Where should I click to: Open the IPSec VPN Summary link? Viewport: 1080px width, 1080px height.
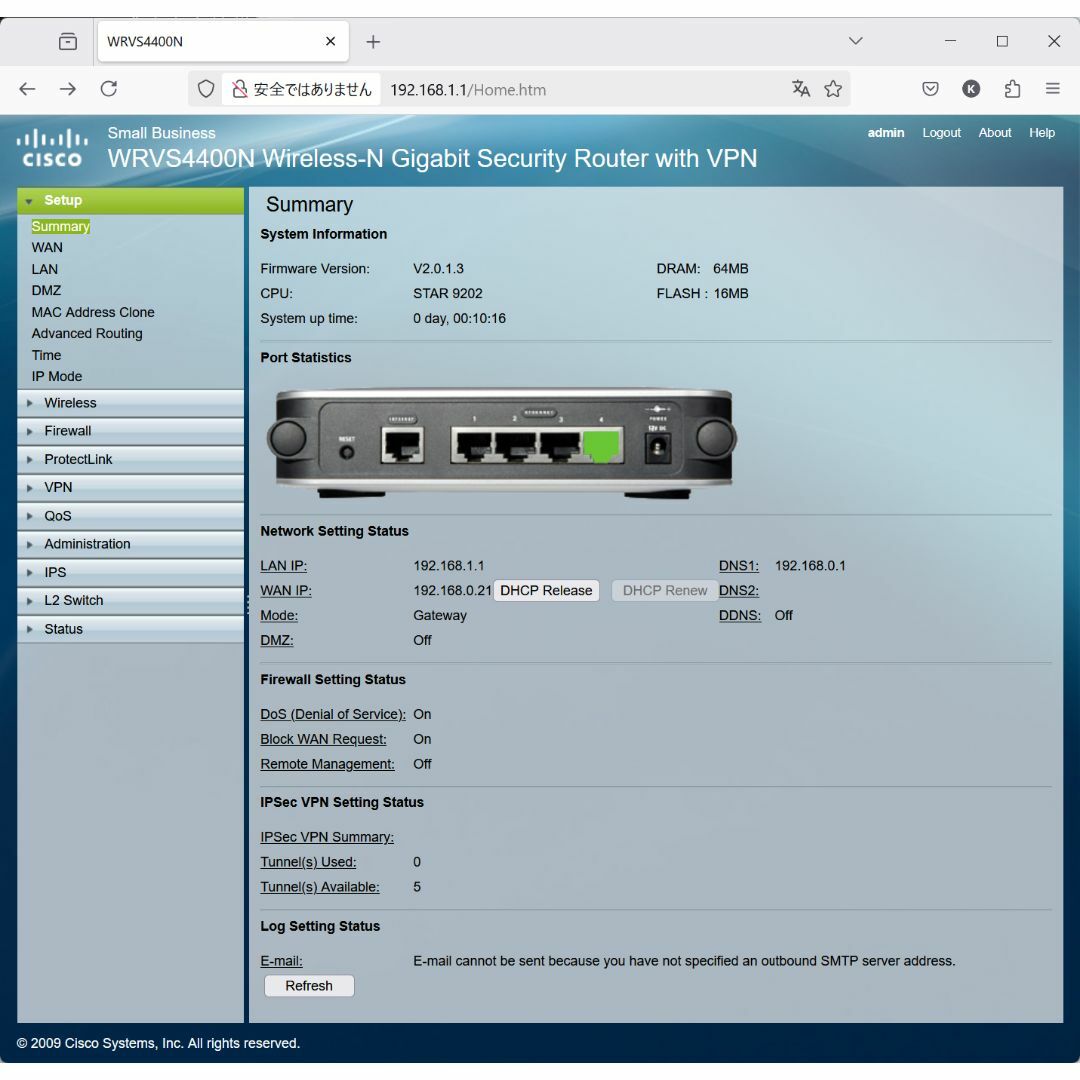point(327,837)
